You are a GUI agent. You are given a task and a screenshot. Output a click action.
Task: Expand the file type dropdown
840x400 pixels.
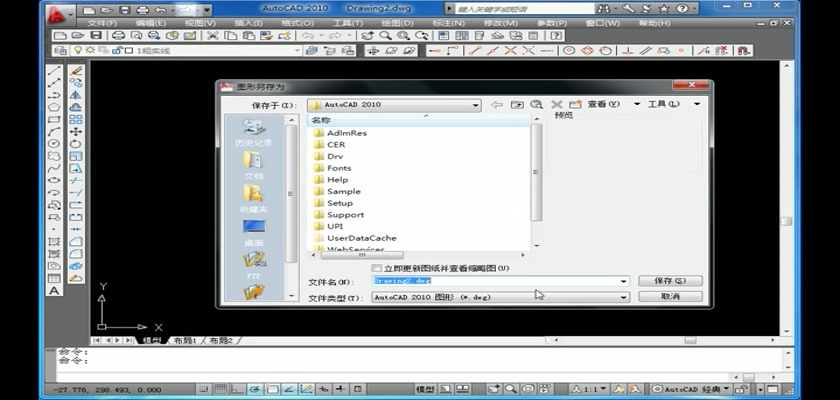624,297
